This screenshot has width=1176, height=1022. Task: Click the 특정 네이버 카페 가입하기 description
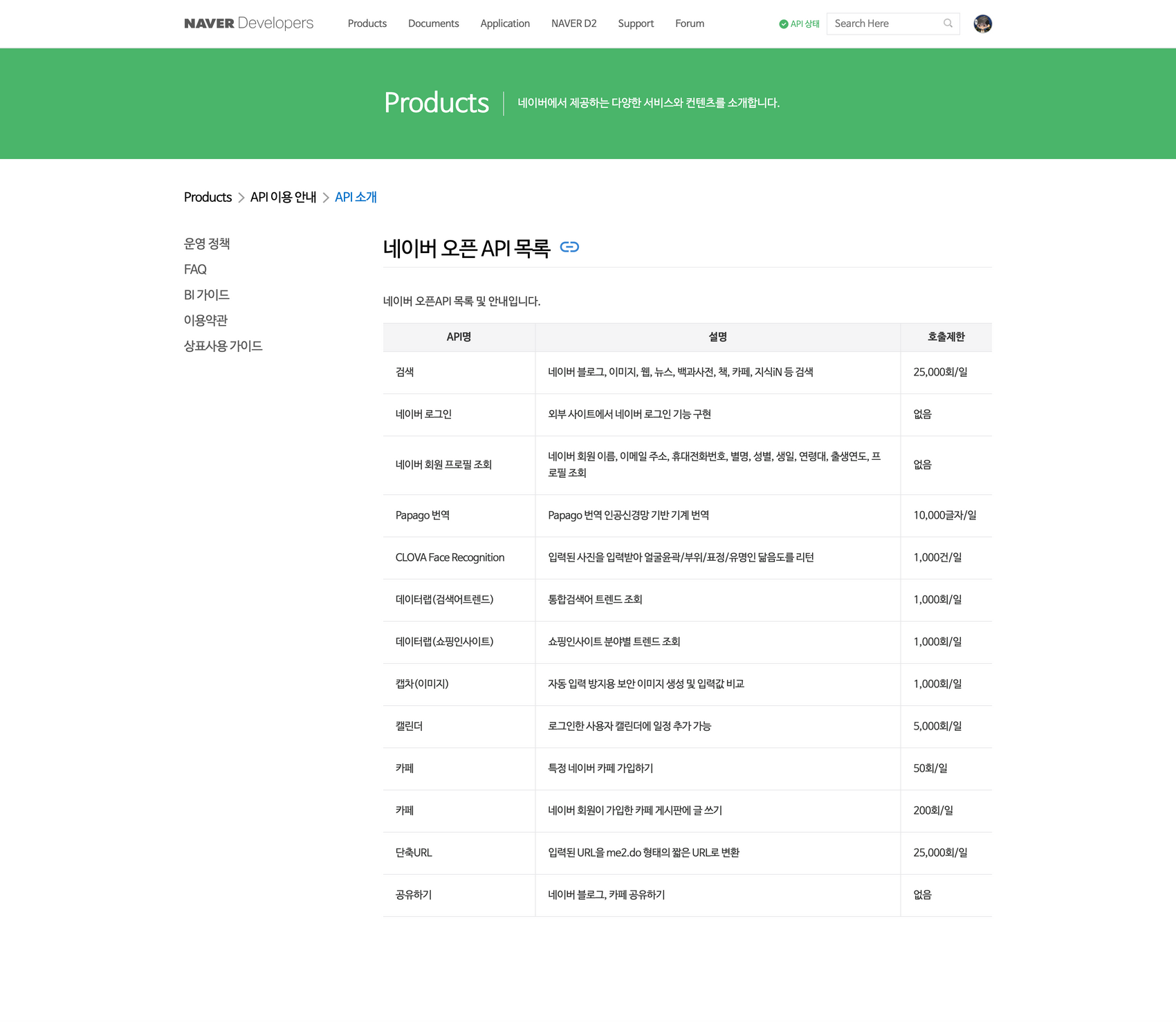click(600, 768)
